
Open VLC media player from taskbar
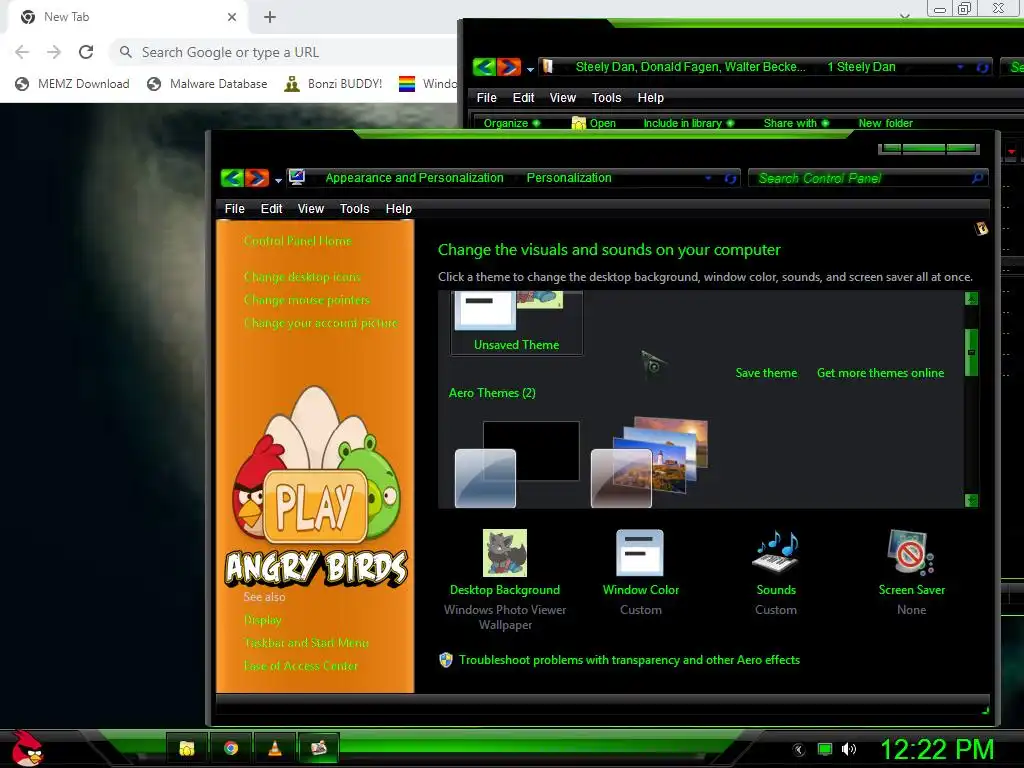click(275, 748)
